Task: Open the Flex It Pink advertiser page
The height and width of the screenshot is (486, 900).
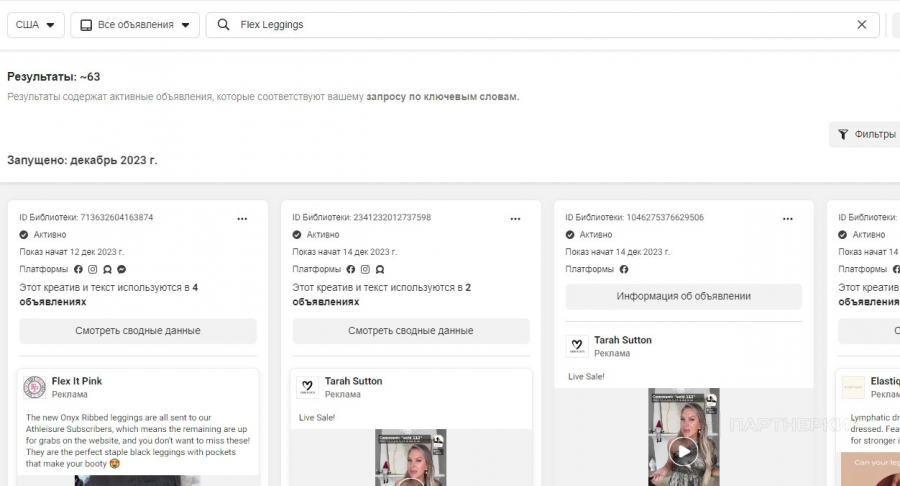Action: click(x=77, y=381)
